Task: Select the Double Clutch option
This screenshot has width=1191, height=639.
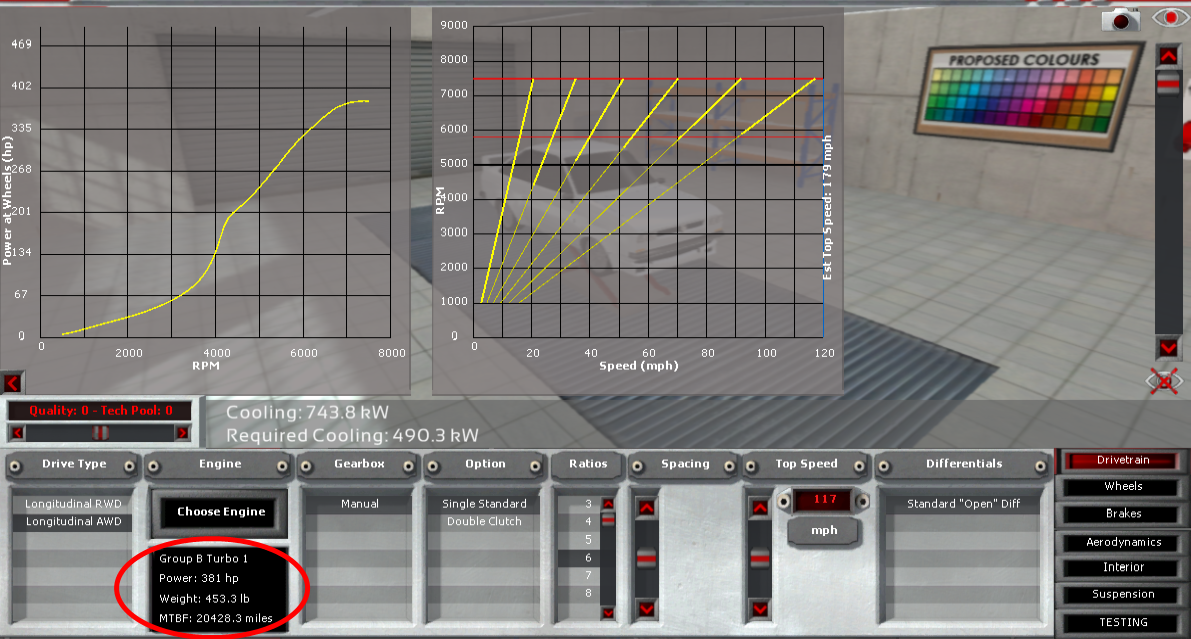Action: [484, 522]
